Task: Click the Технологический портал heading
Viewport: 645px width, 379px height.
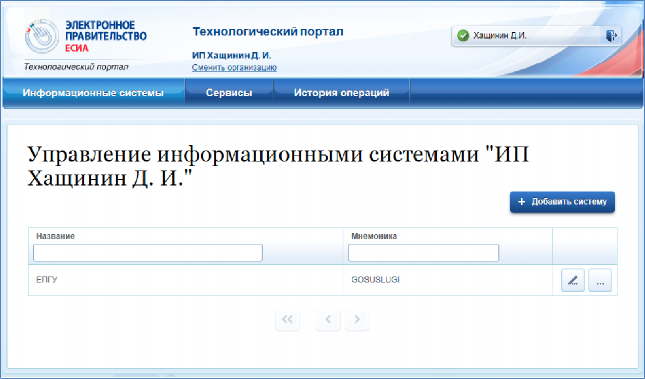Action: [268, 32]
